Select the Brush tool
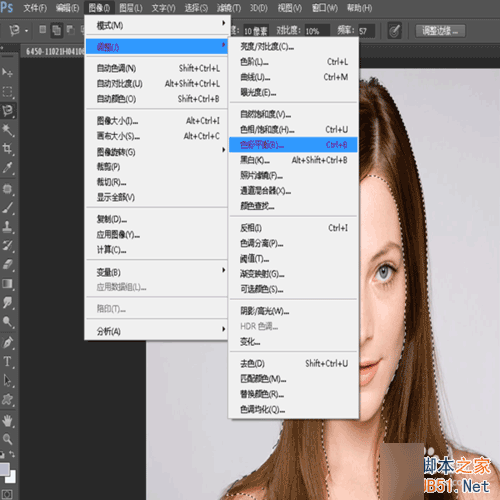Image resolution: width=500 pixels, height=500 pixels. pyautogui.click(x=7, y=208)
